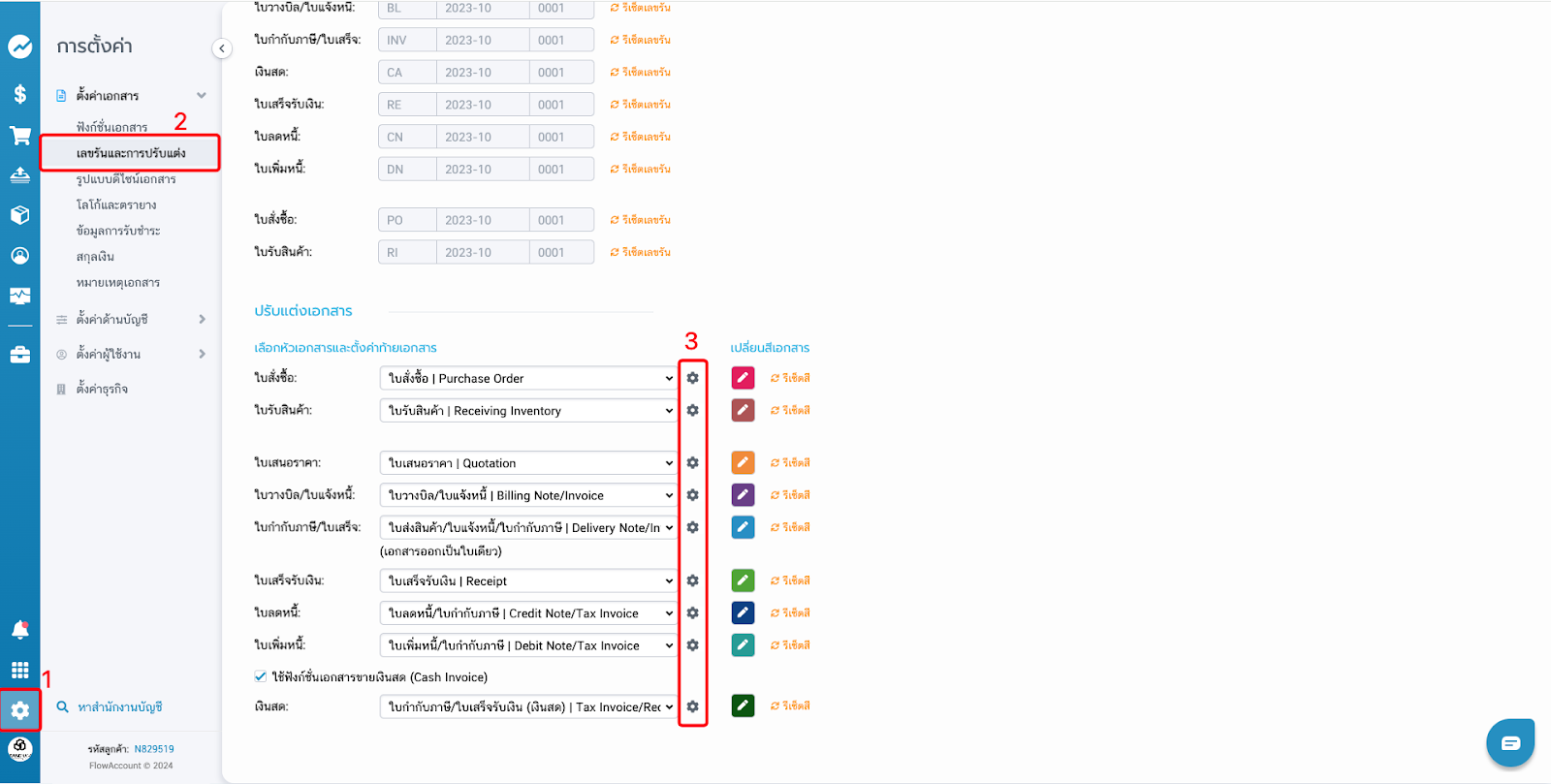Click gear icon beside Purchase Order dropdown
Image resolution: width=1551 pixels, height=784 pixels.
692,378
